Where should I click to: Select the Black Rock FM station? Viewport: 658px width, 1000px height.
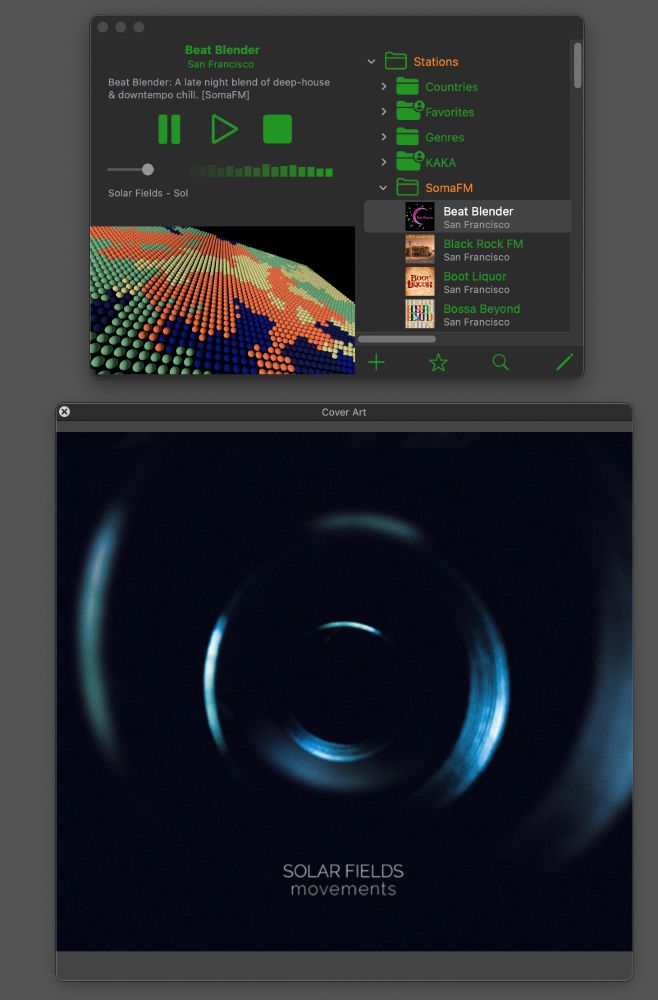[467, 249]
